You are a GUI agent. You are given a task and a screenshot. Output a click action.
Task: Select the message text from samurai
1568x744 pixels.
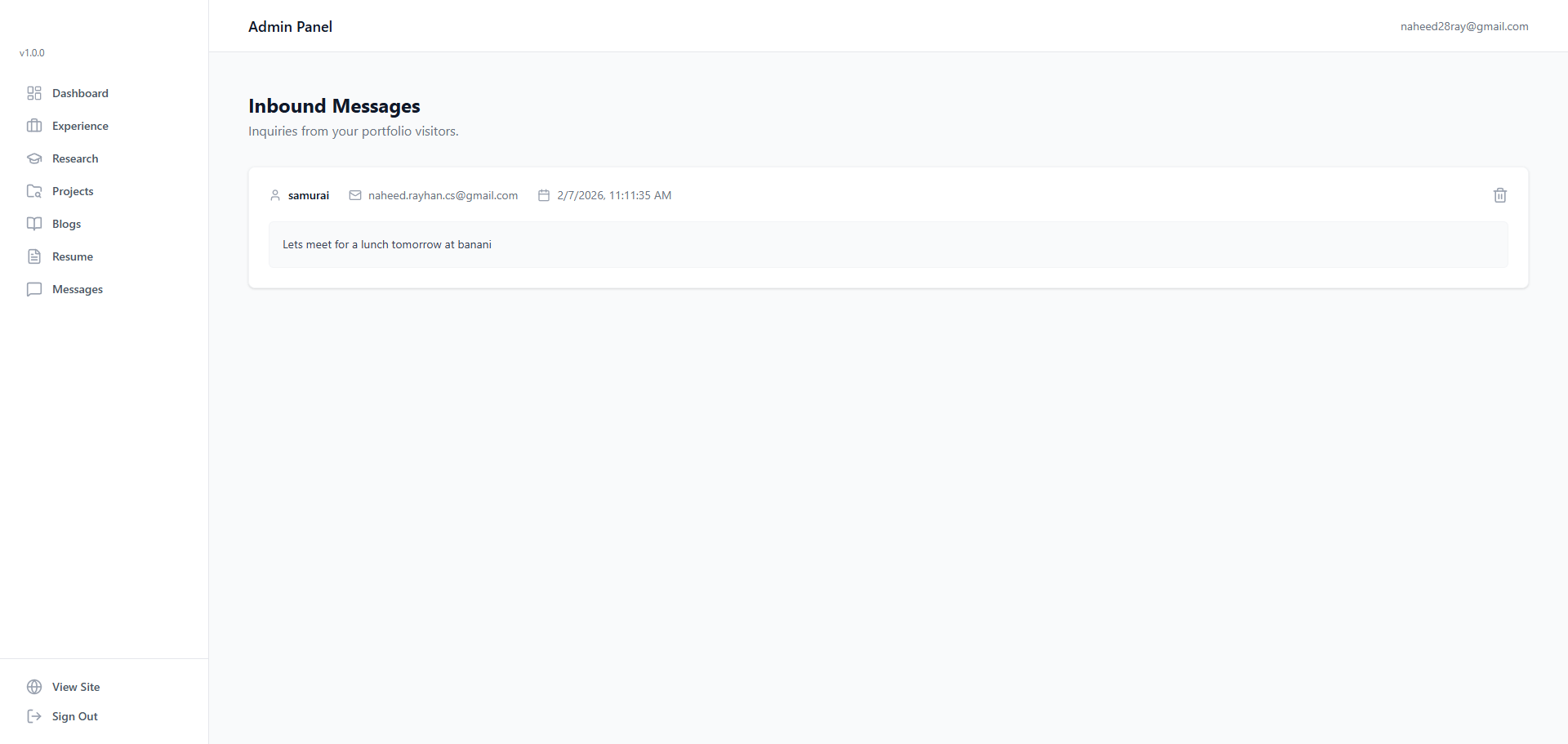[386, 244]
